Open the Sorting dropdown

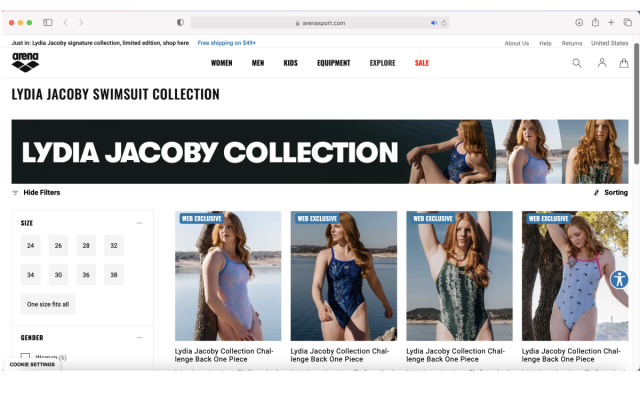611,193
